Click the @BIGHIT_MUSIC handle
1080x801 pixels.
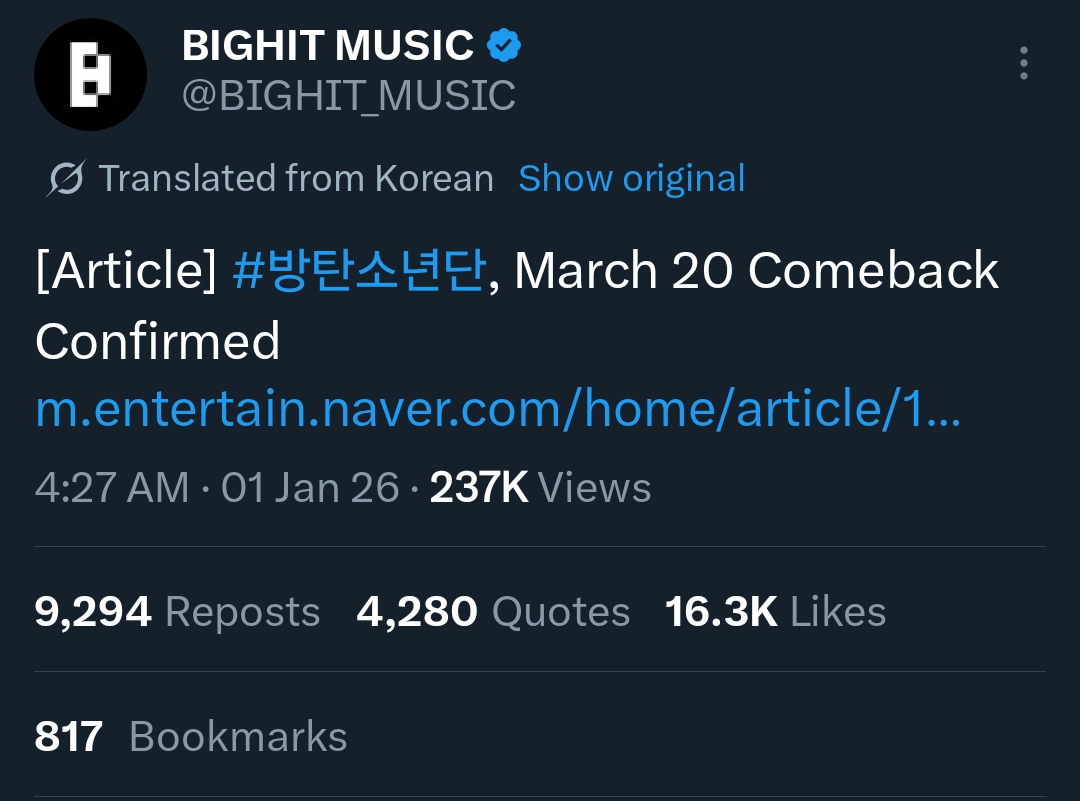348,96
